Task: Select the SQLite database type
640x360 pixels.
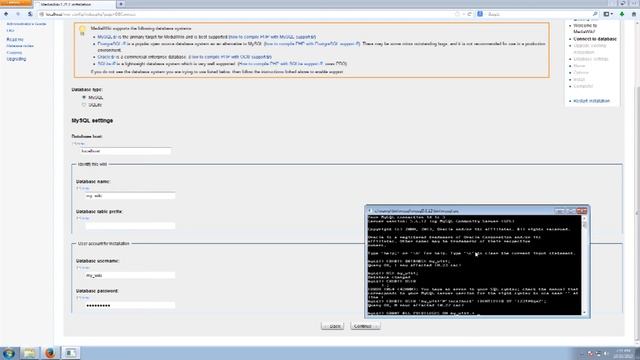Action: click(84, 105)
